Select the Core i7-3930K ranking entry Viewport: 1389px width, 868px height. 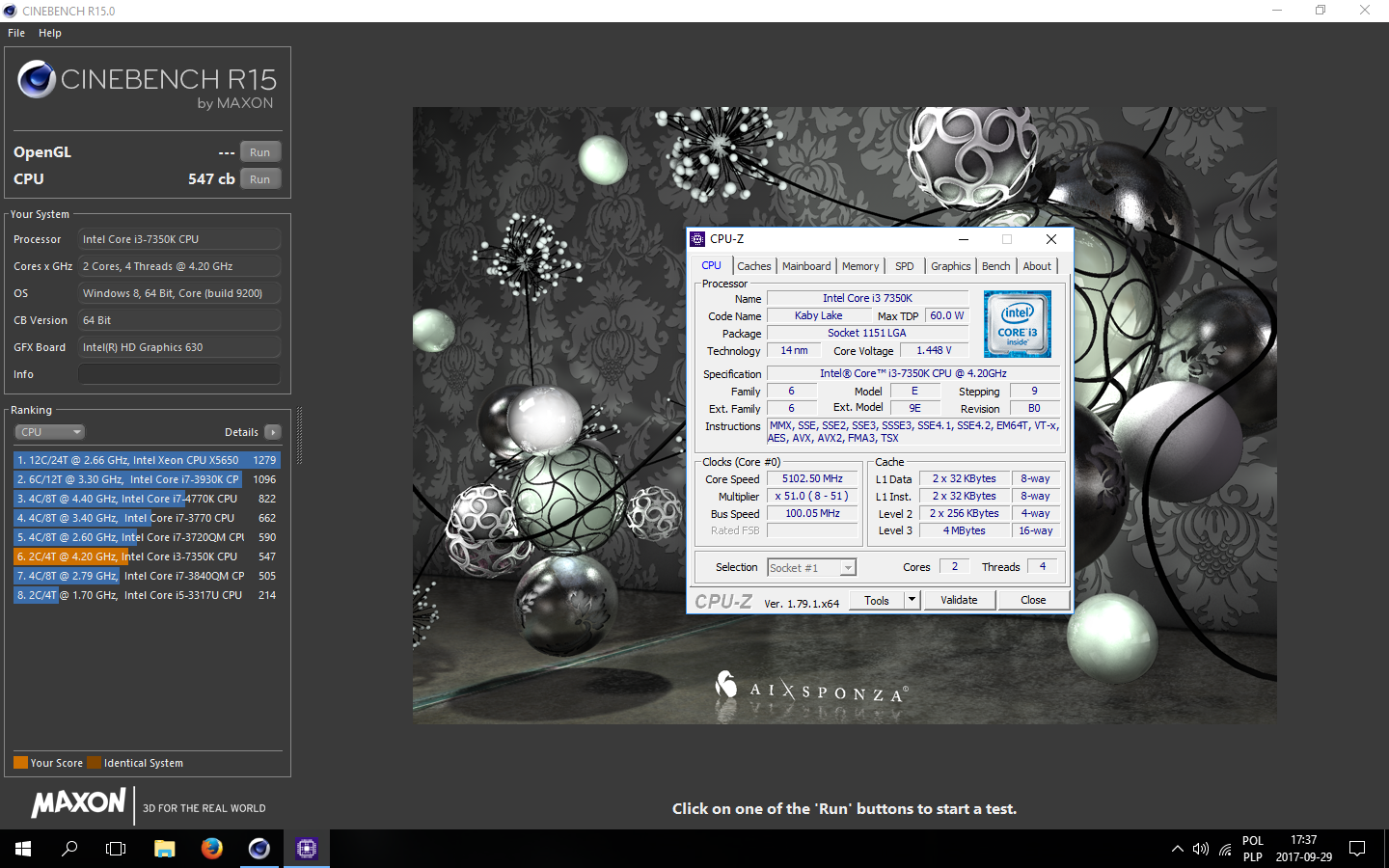click(147, 479)
